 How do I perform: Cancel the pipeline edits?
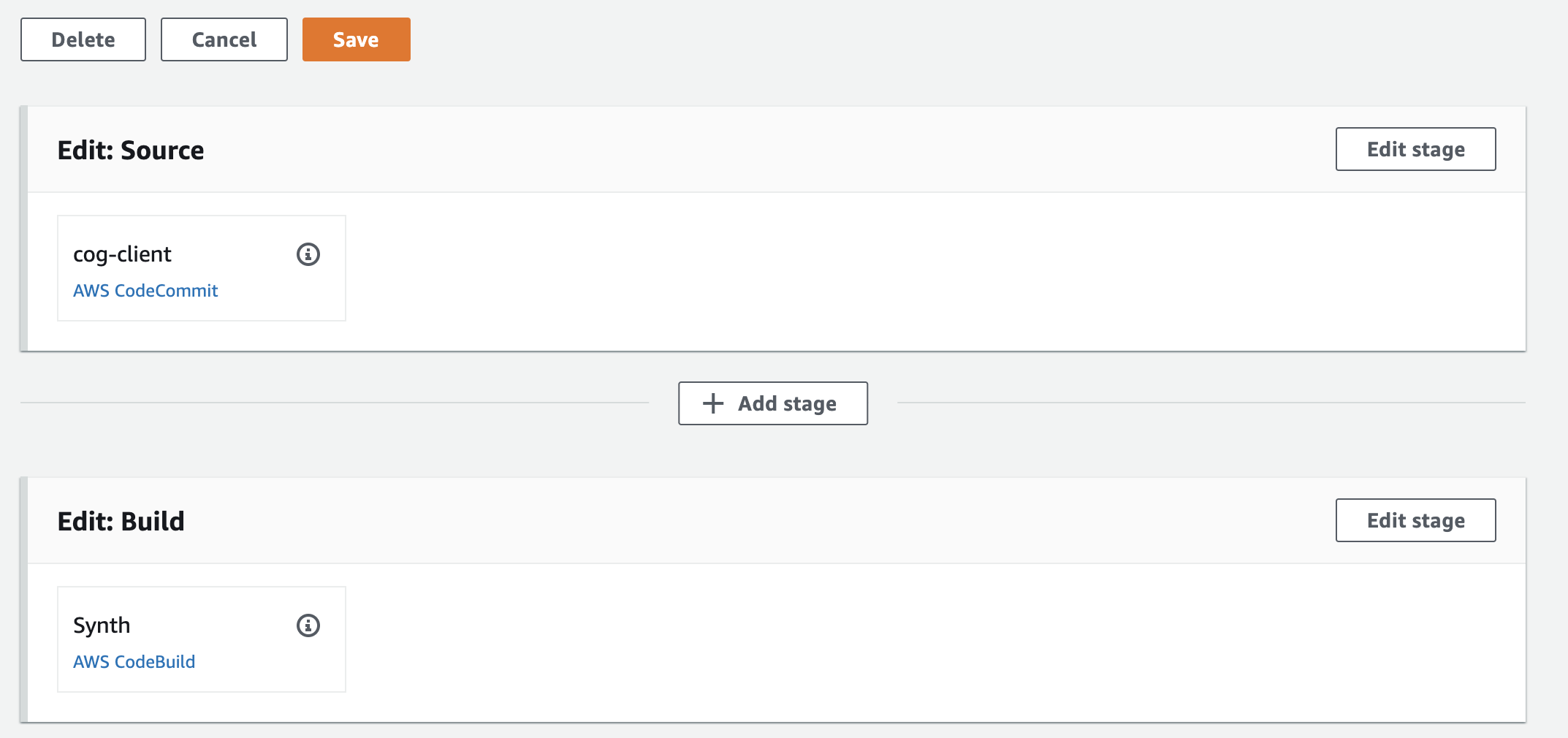[224, 39]
